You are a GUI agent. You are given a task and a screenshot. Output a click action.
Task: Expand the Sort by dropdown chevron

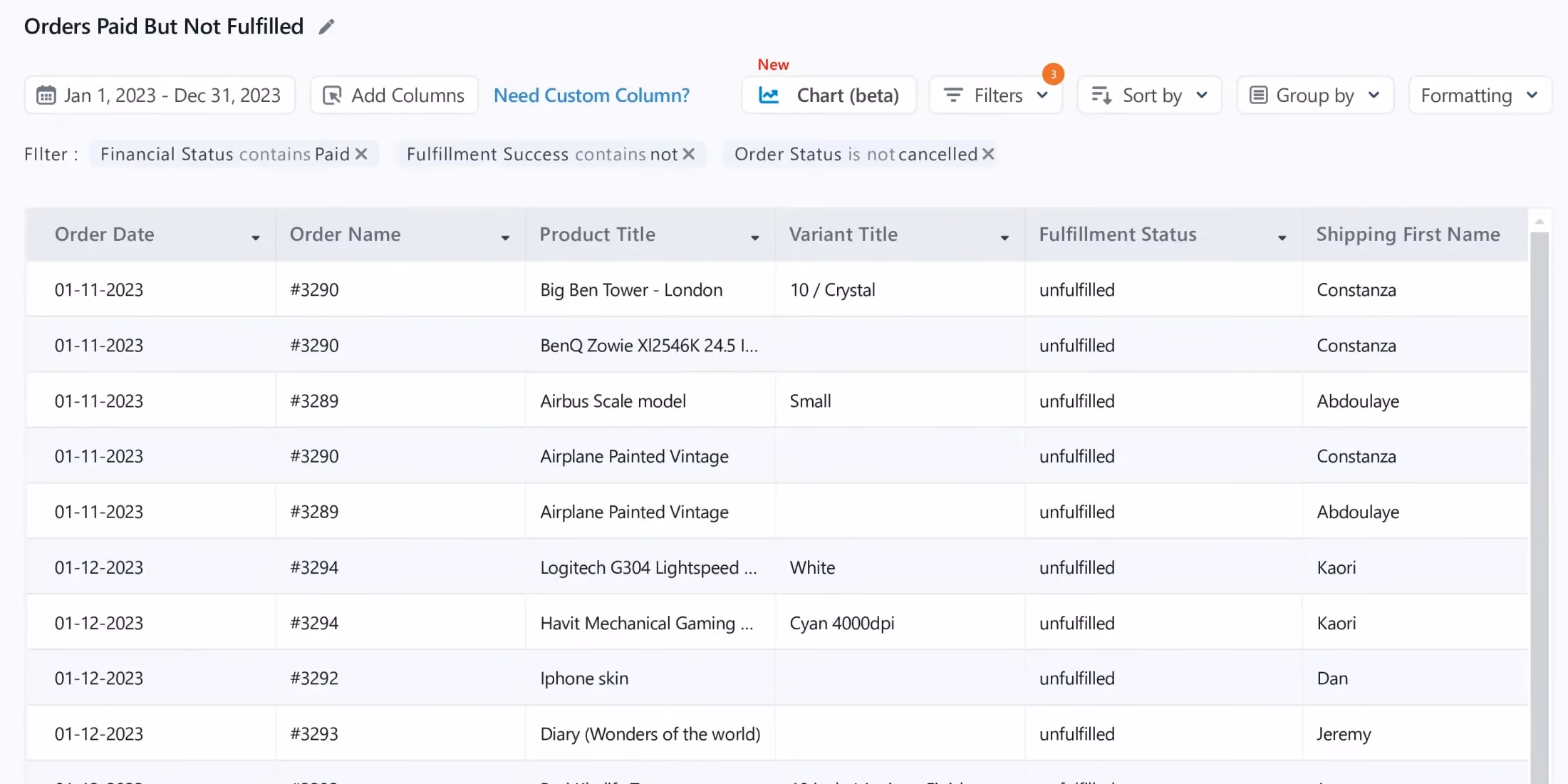click(x=1202, y=96)
